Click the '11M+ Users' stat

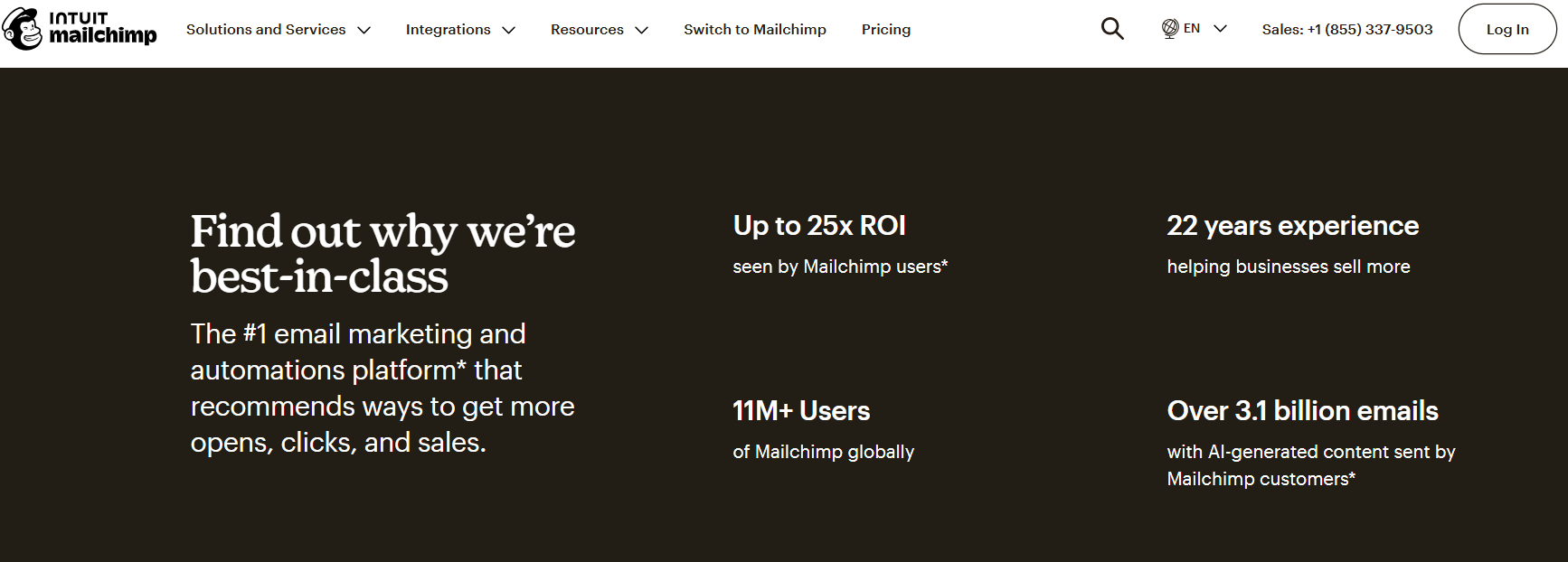point(801,411)
